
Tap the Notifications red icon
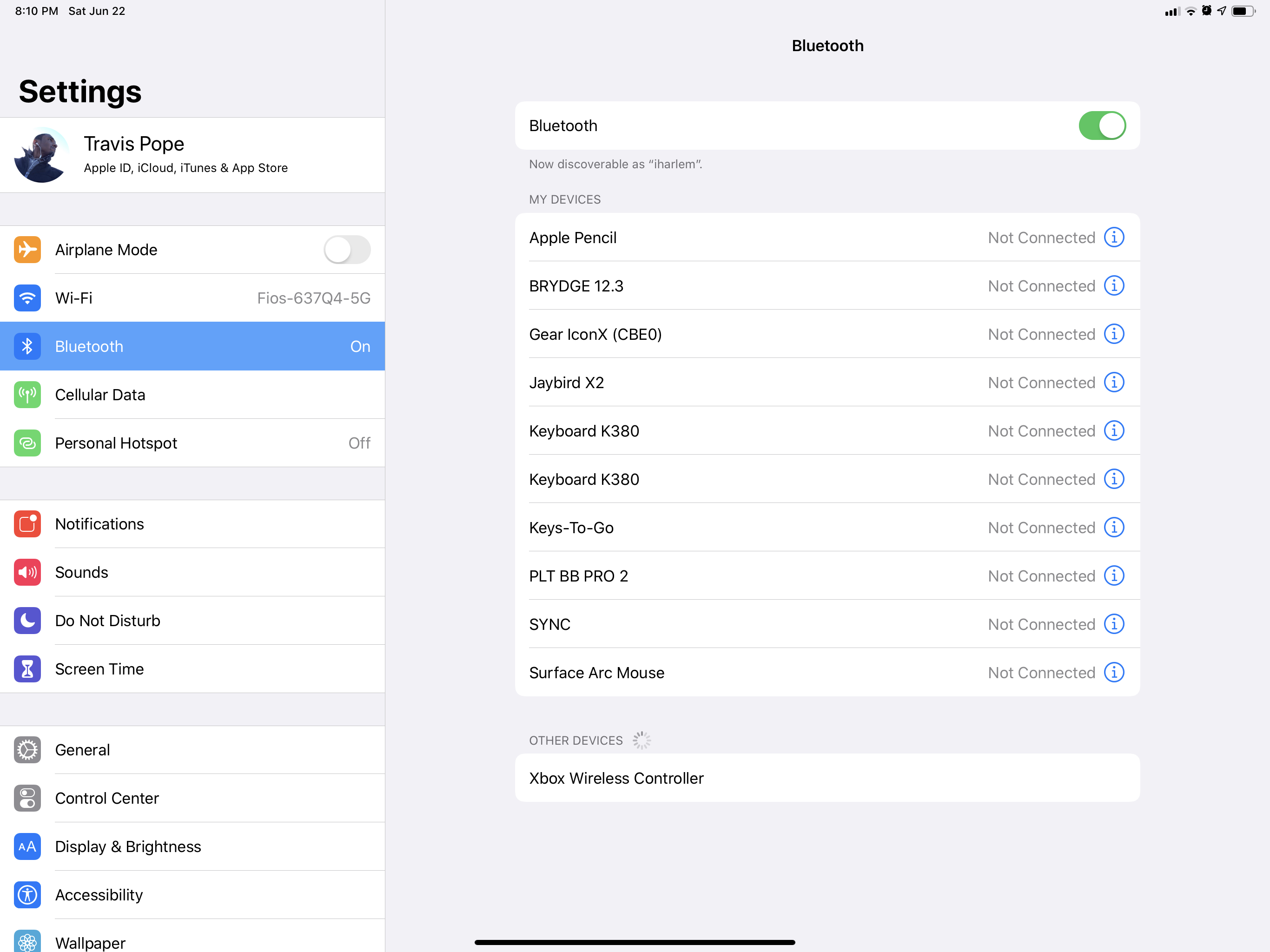(27, 524)
